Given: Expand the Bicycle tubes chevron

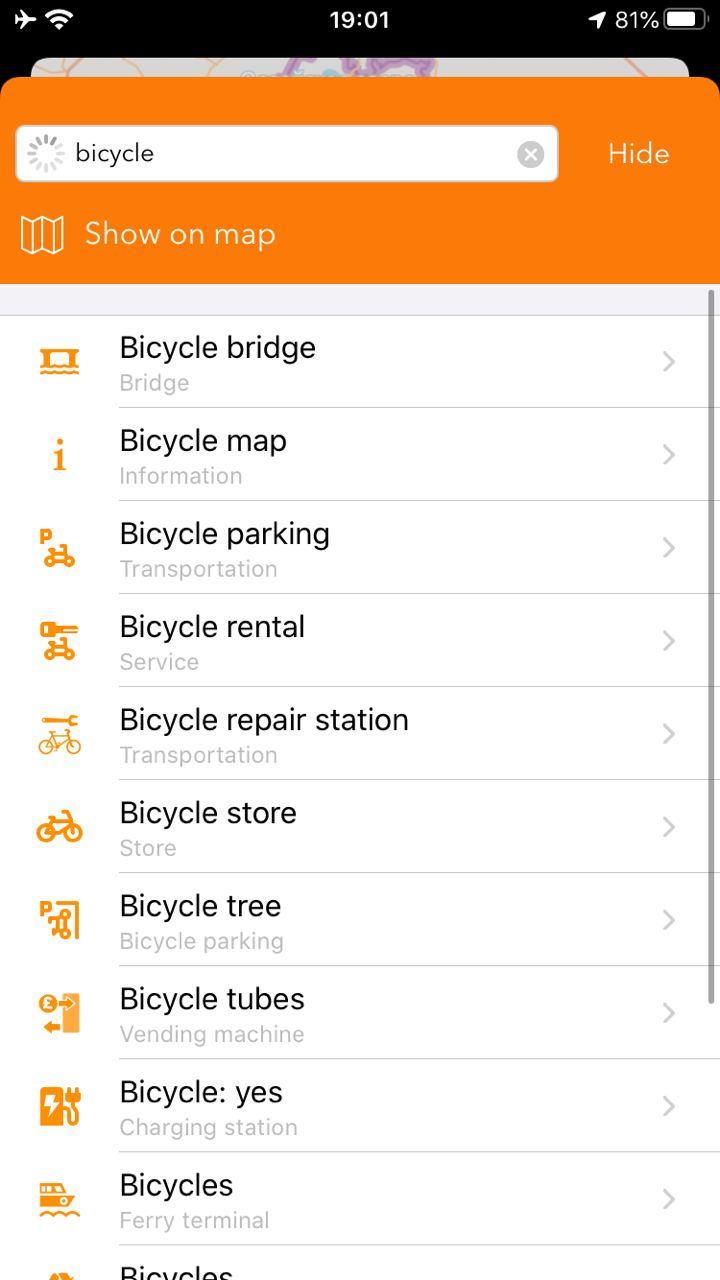Looking at the screenshot, I should pyautogui.click(x=669, y=1013).
